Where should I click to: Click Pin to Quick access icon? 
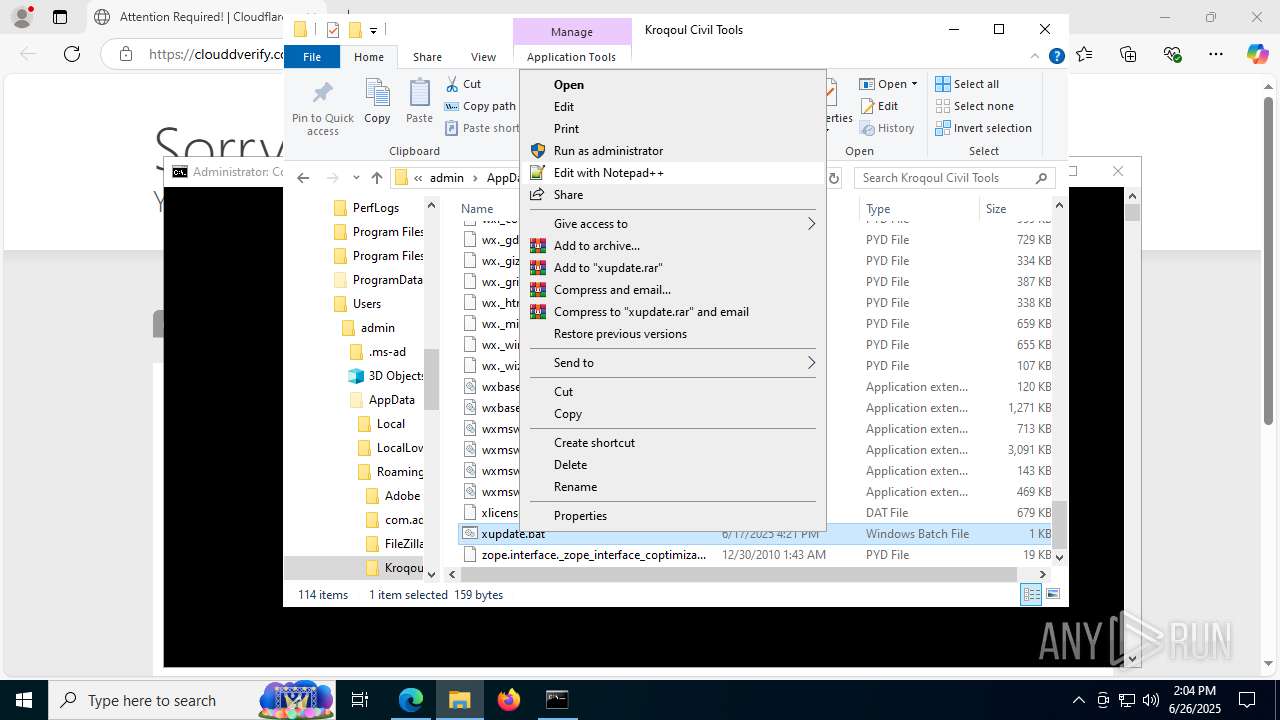click(x=323, y=93)
